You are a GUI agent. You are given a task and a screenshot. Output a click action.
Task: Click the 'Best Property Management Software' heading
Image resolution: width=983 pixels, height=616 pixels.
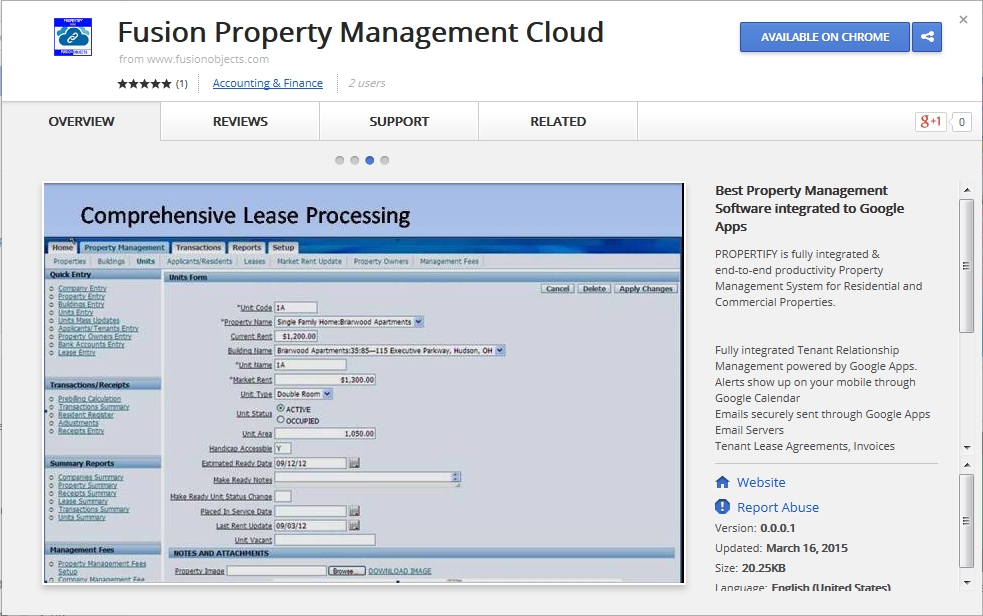click(x=809, y=208)
